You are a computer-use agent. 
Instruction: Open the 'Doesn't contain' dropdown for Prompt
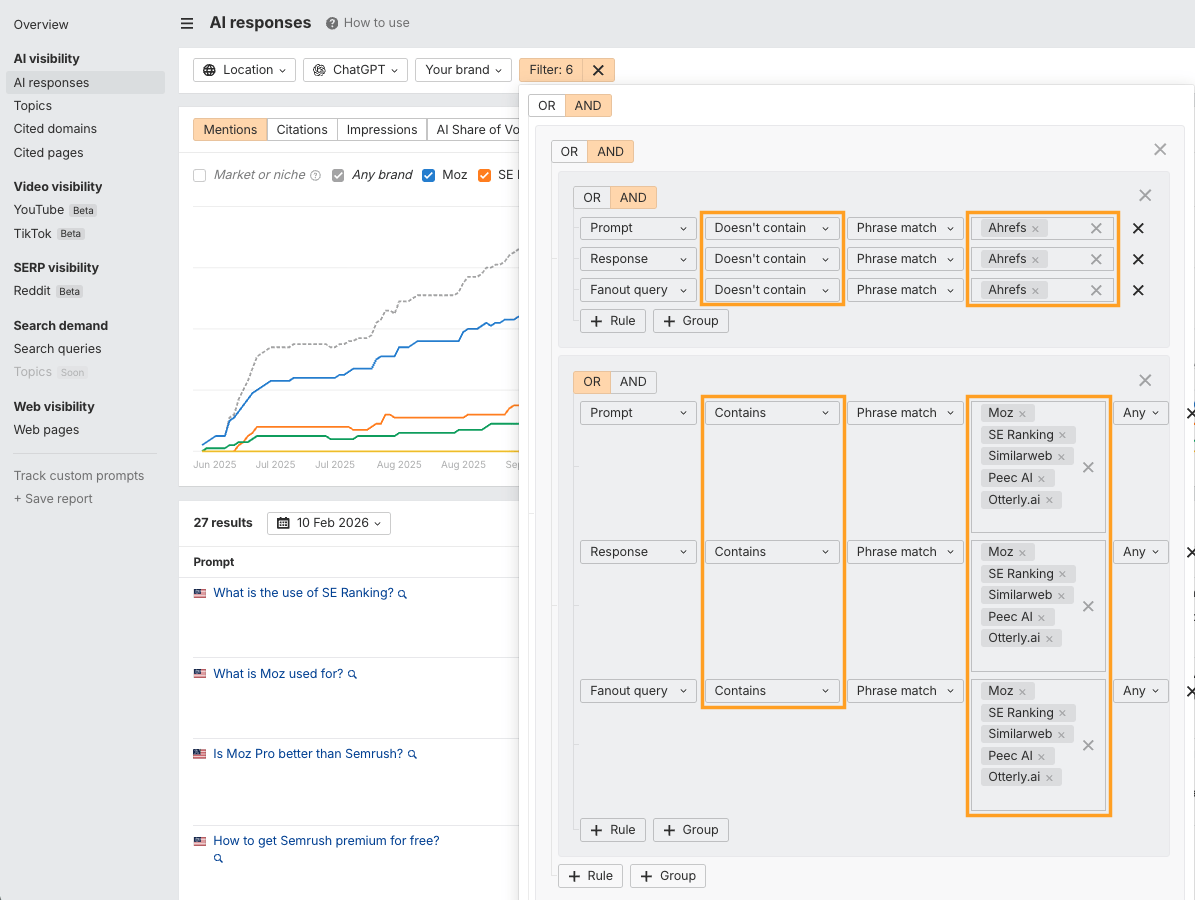(771, 227)
